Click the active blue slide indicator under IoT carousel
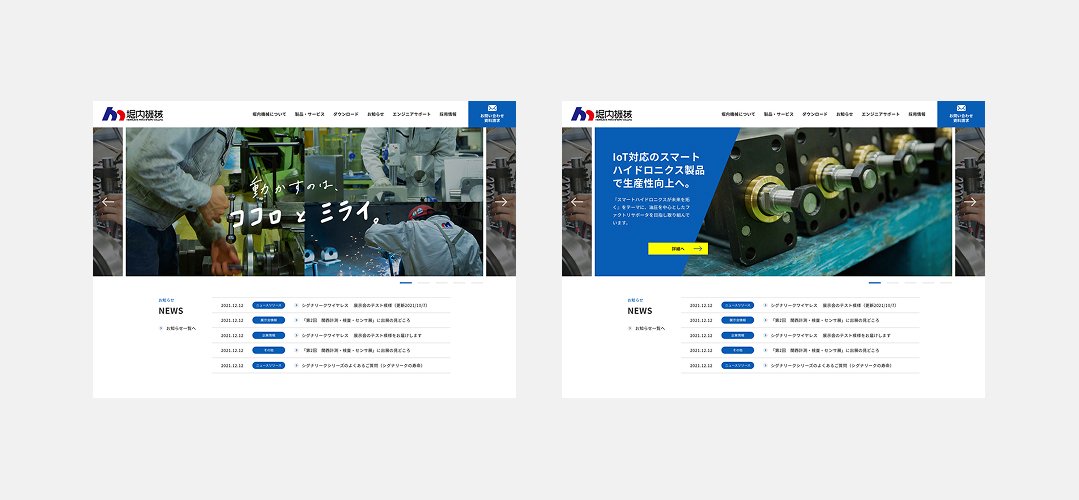This screenshot has height=500, width=1079. pos(875,283)
